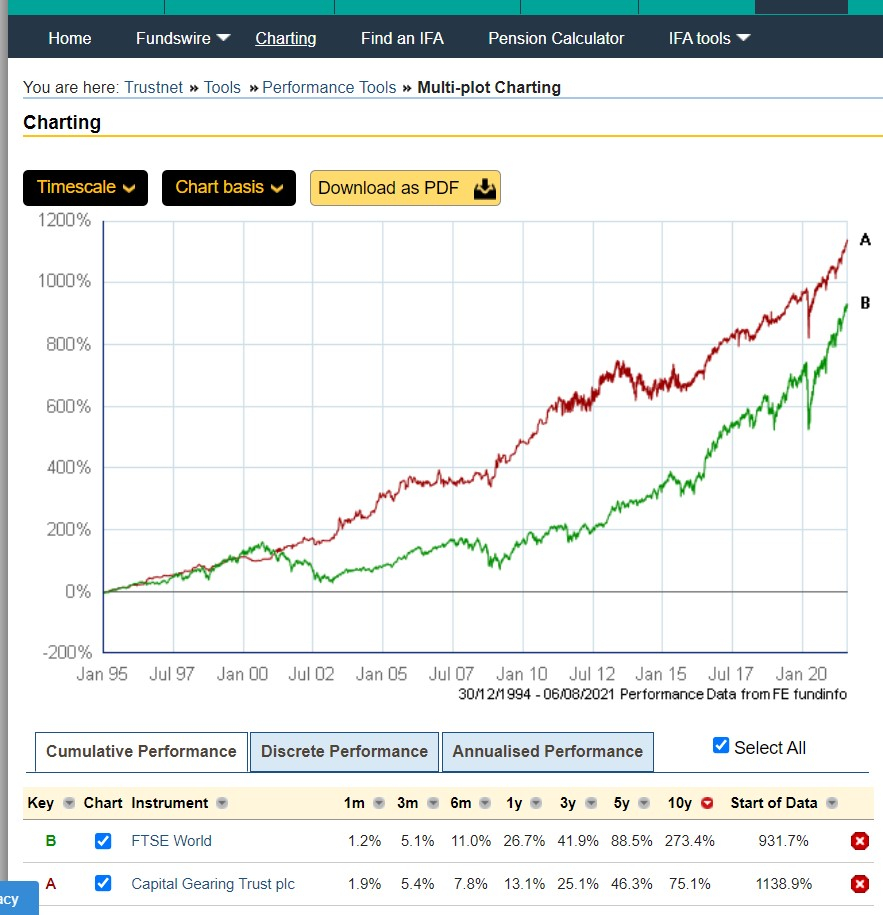Click FTSE World 10y value 273.4%
Image resolution: width=883 pixels, height=915 pixels.
pos(689,841)
